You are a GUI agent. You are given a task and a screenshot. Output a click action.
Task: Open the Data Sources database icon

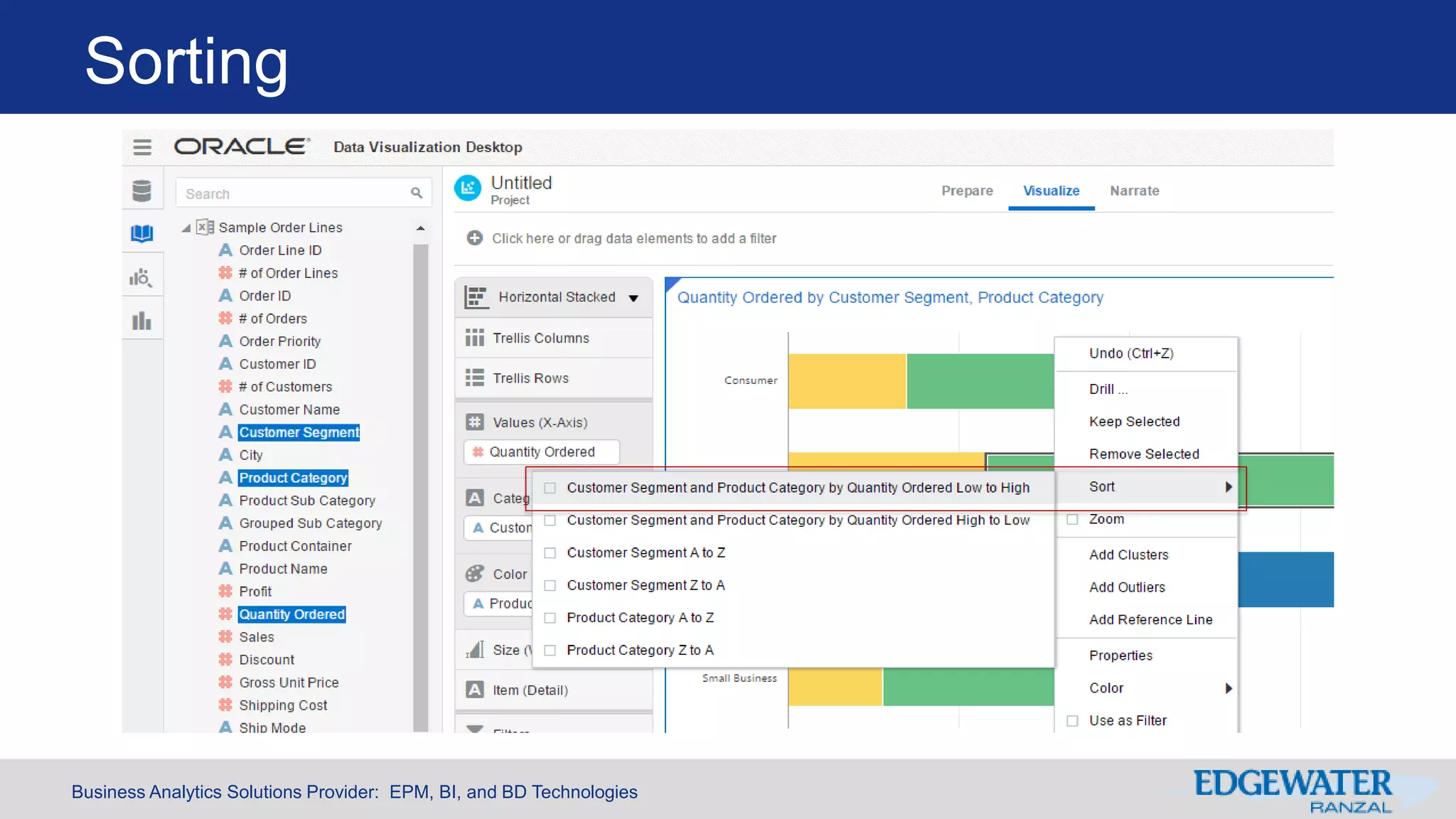point(142,191)
